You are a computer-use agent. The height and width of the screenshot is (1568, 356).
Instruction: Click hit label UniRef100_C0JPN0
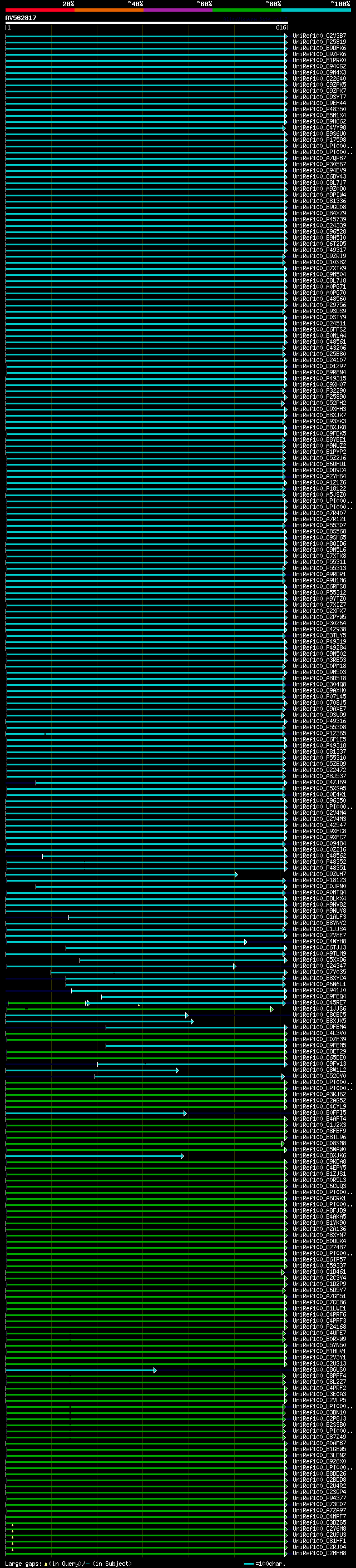(319, 887)
